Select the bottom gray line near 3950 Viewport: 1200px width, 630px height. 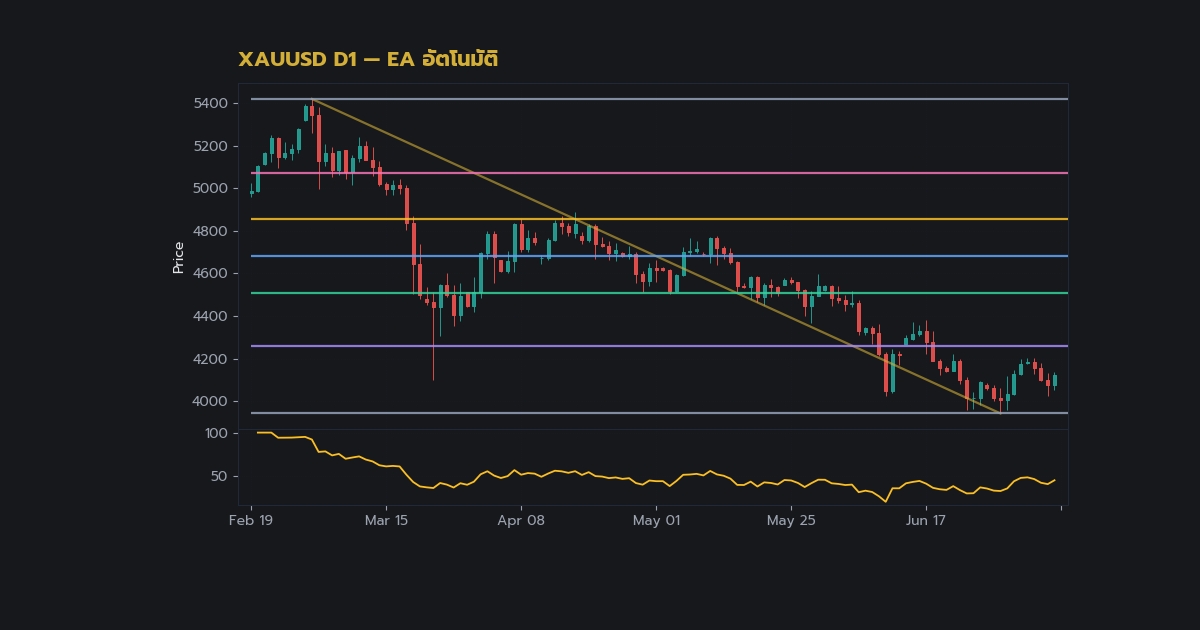[x=660, y=413]
